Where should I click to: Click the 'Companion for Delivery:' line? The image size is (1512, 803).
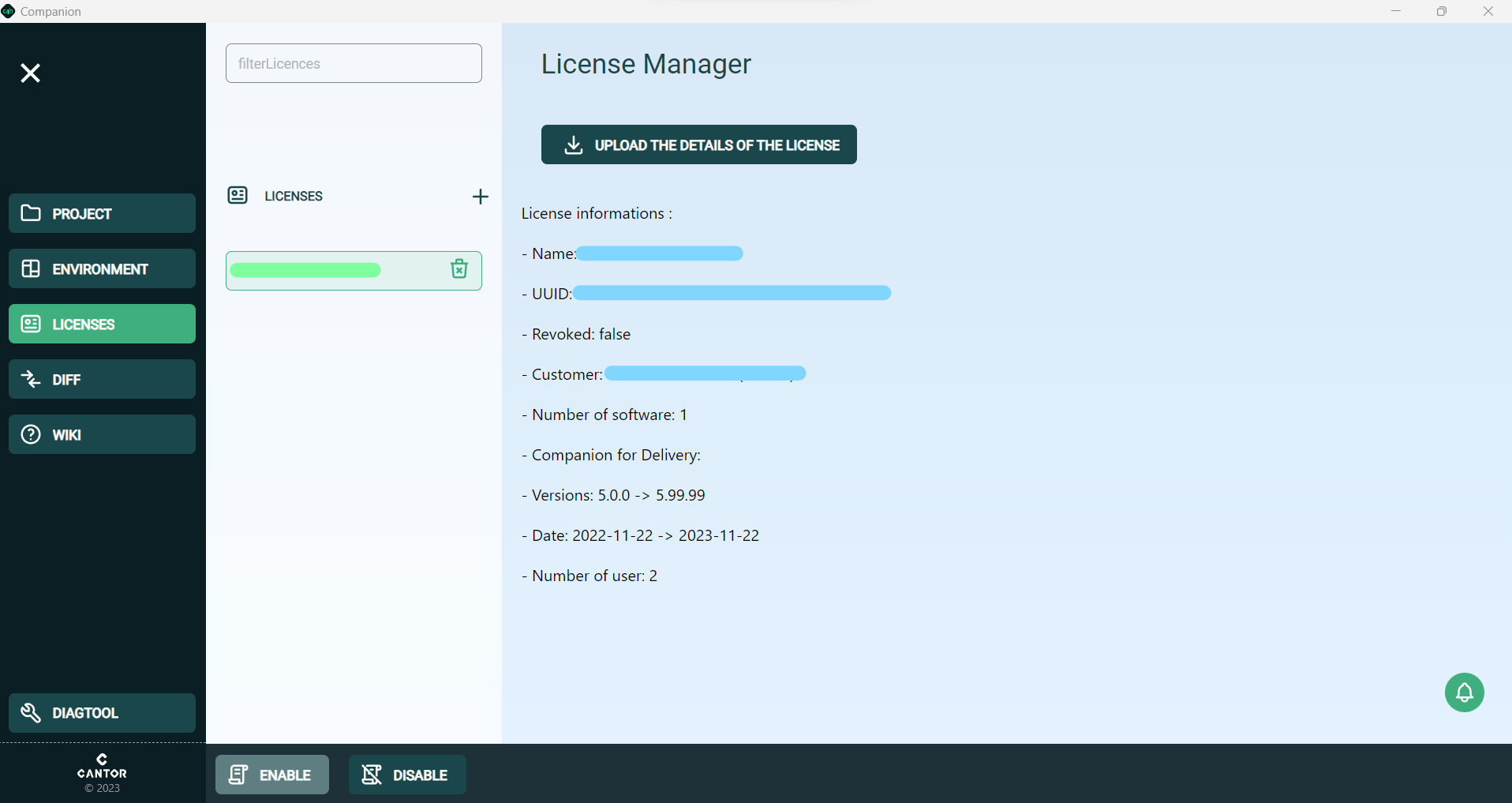[612, 455]
